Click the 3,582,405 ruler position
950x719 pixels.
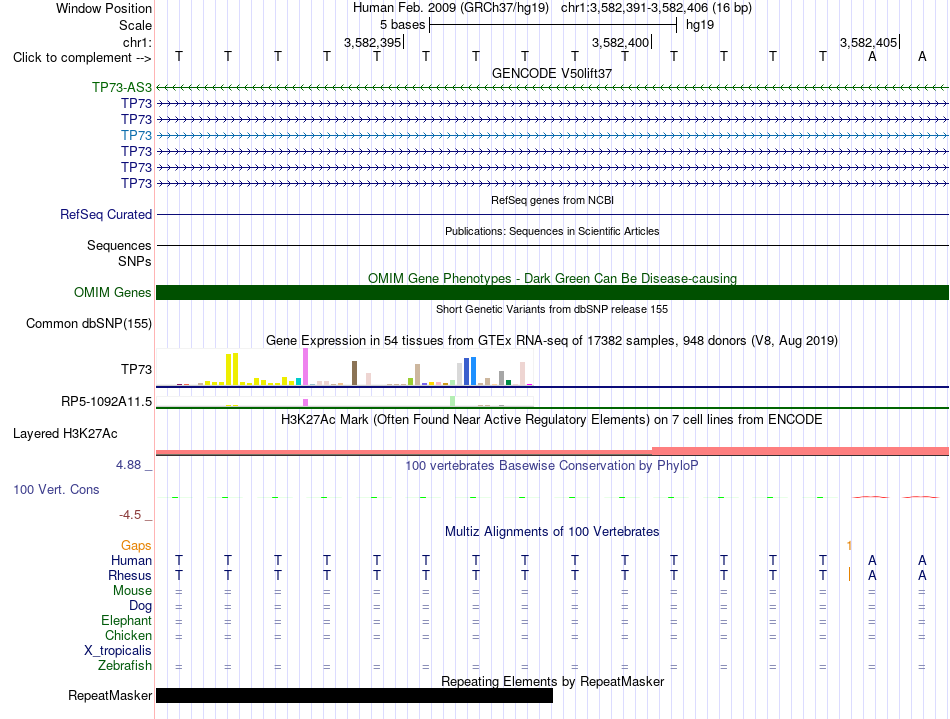click(x=868, y=42)
